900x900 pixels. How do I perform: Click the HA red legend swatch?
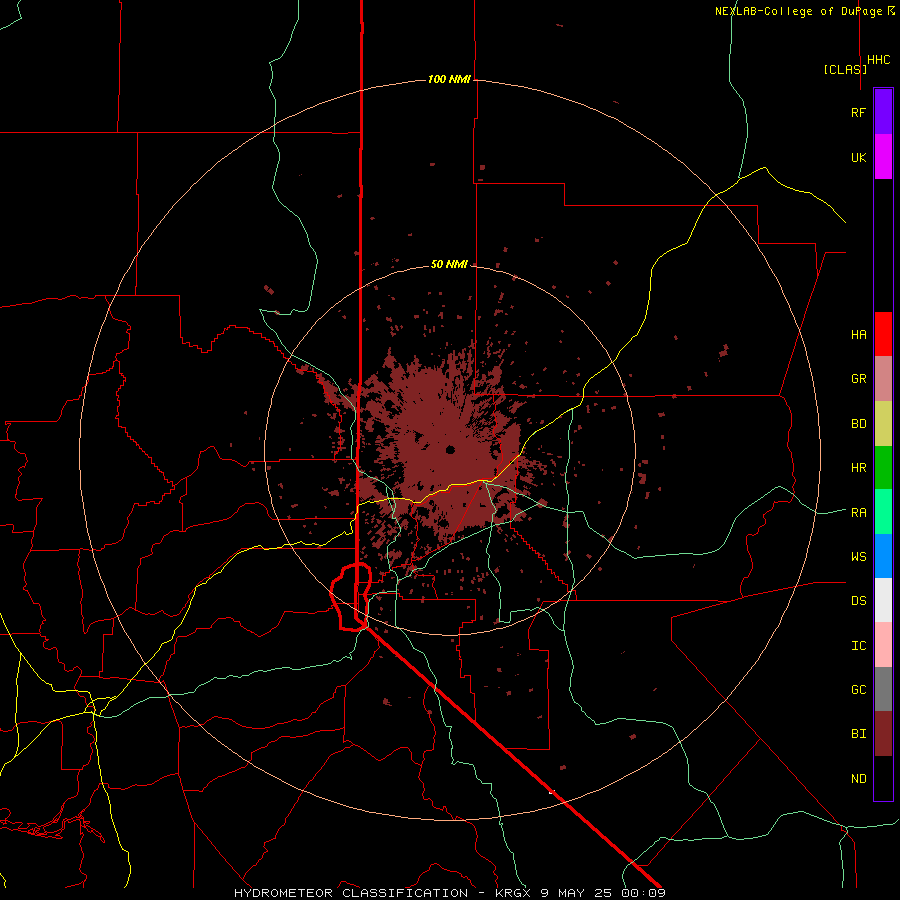click(x=883, y=334)
